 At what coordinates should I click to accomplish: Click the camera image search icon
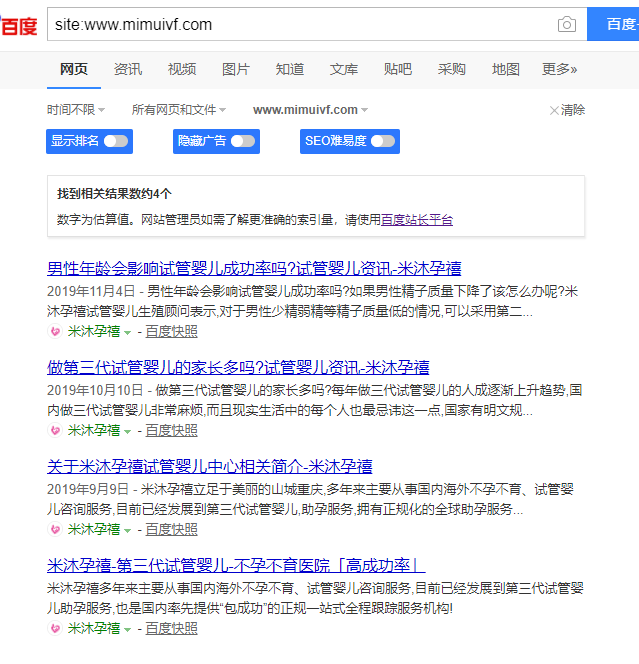pos(567,24)
